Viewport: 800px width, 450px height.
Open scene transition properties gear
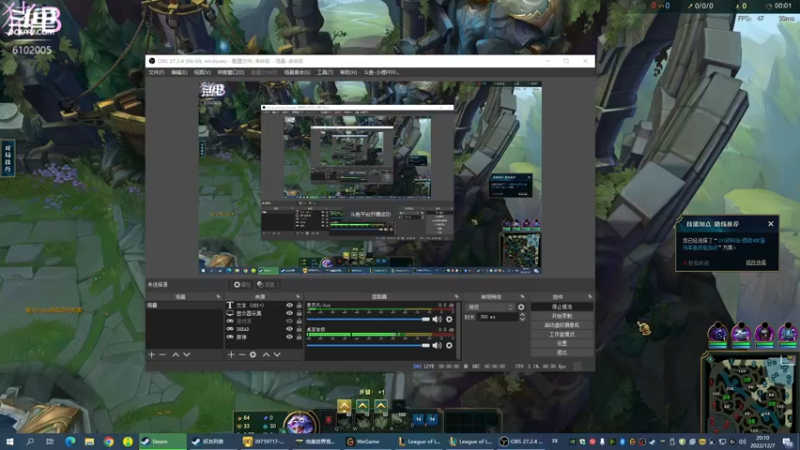[521, 307]
